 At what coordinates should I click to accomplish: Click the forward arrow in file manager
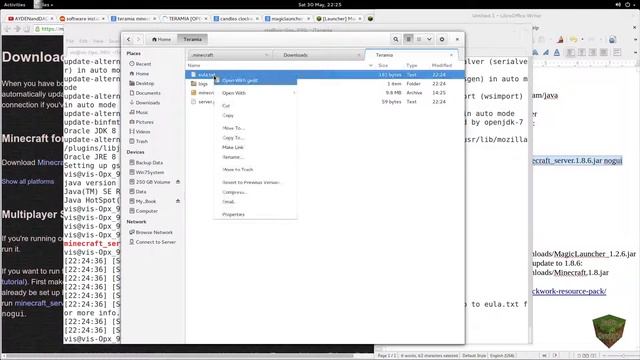139,39
